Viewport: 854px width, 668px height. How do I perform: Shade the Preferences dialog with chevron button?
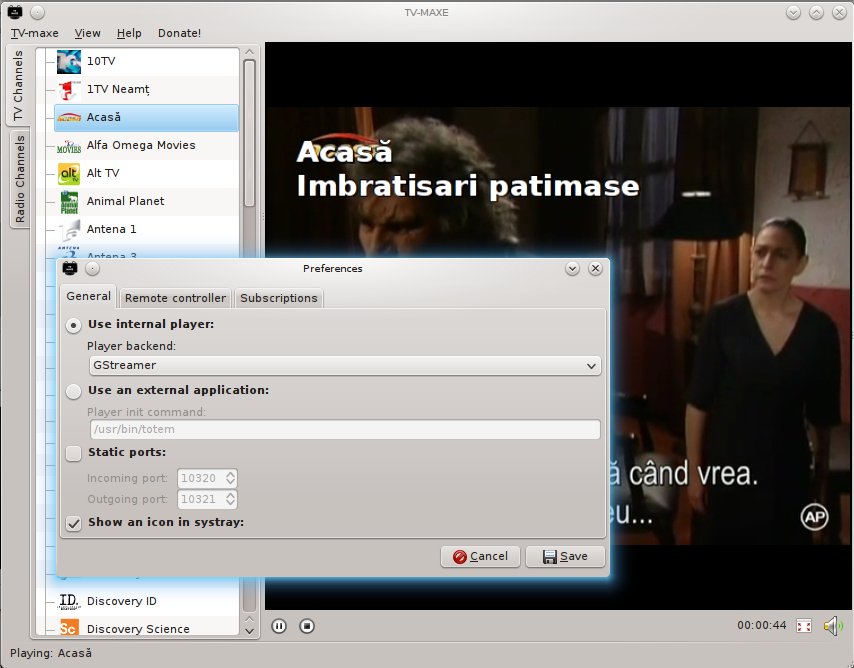(x=572, y=269)
